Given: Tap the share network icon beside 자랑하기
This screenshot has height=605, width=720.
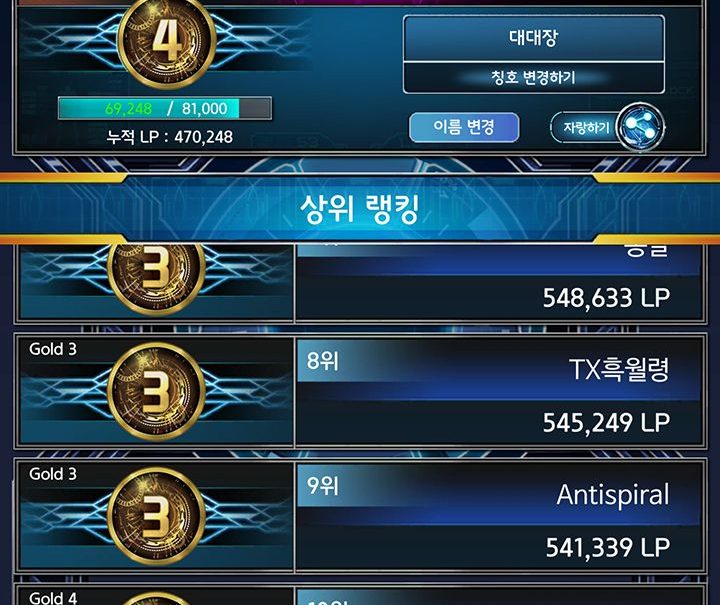Looking at the screenshot, I should [640, 127].
